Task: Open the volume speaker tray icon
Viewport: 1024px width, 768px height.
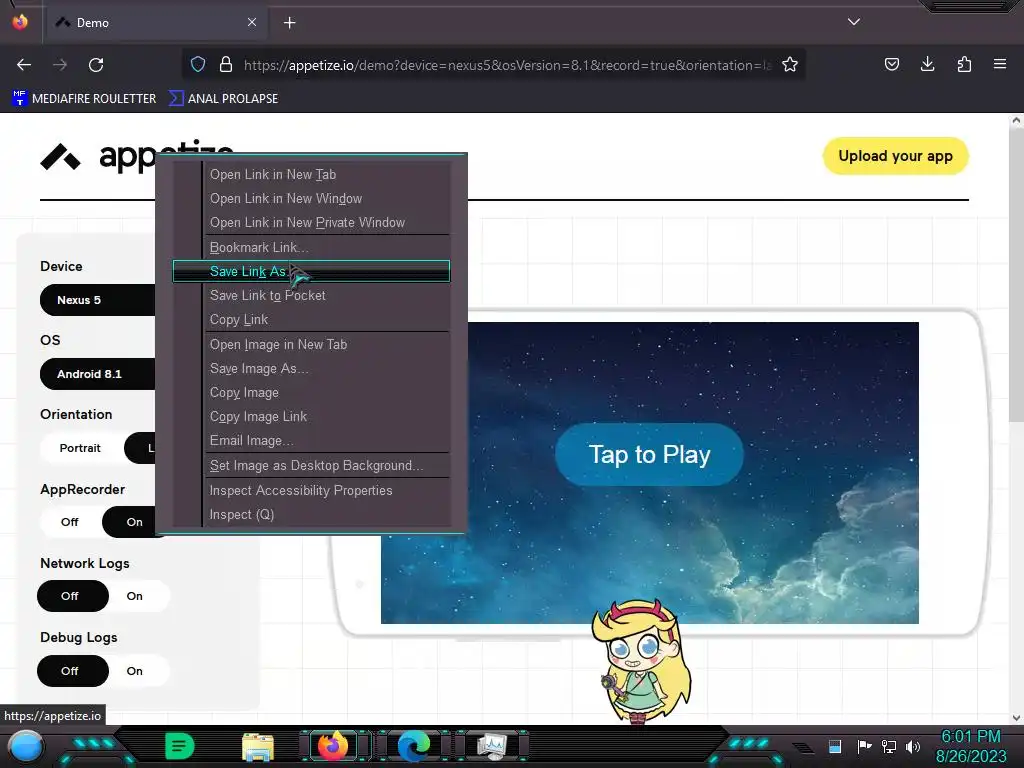Action: coord(913,746)
